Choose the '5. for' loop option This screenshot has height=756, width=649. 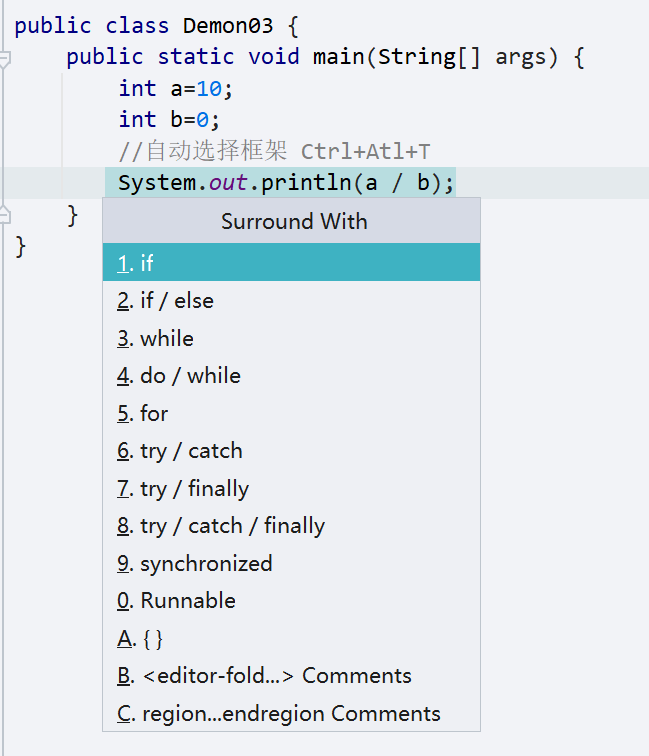(x=291, y=413)
